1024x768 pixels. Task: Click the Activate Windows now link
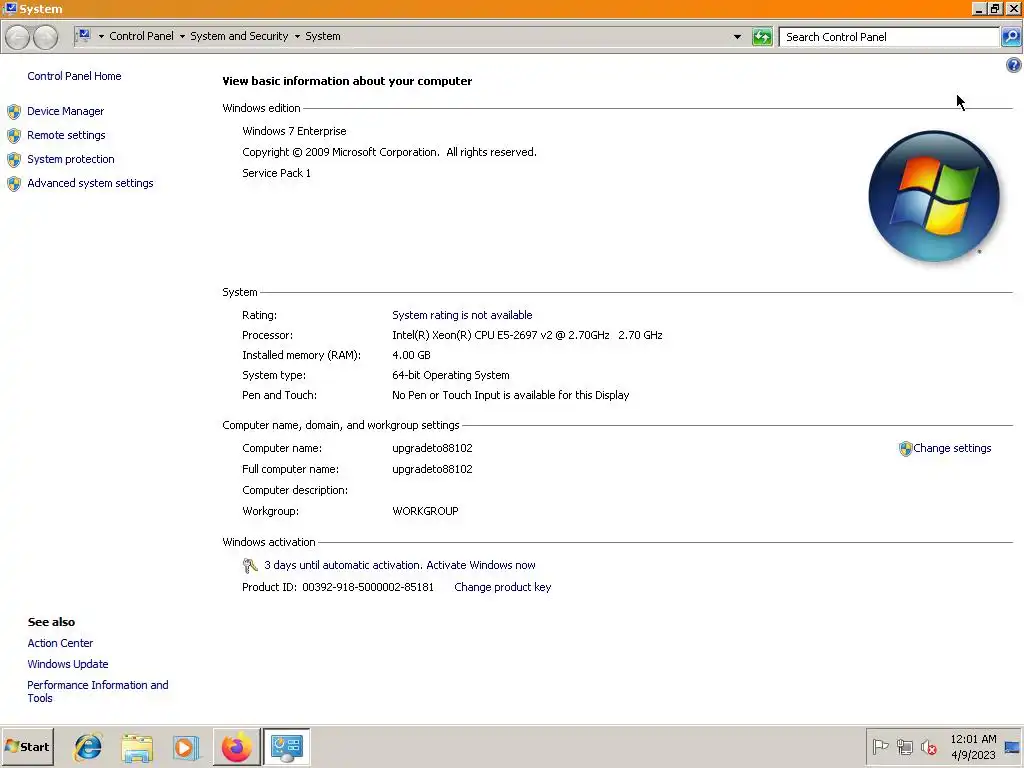tap(481, 565)
